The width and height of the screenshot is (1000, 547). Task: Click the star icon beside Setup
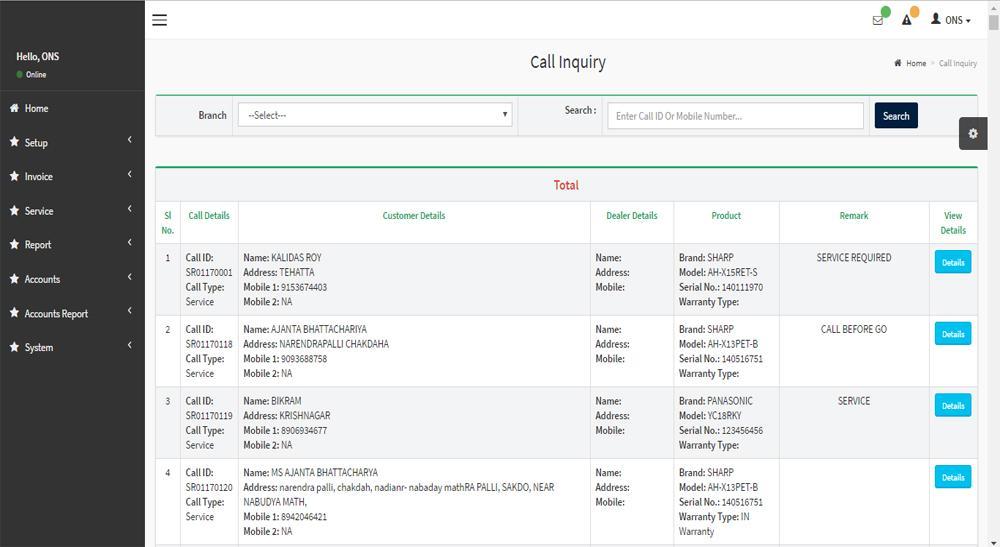(x=14, y=142)
